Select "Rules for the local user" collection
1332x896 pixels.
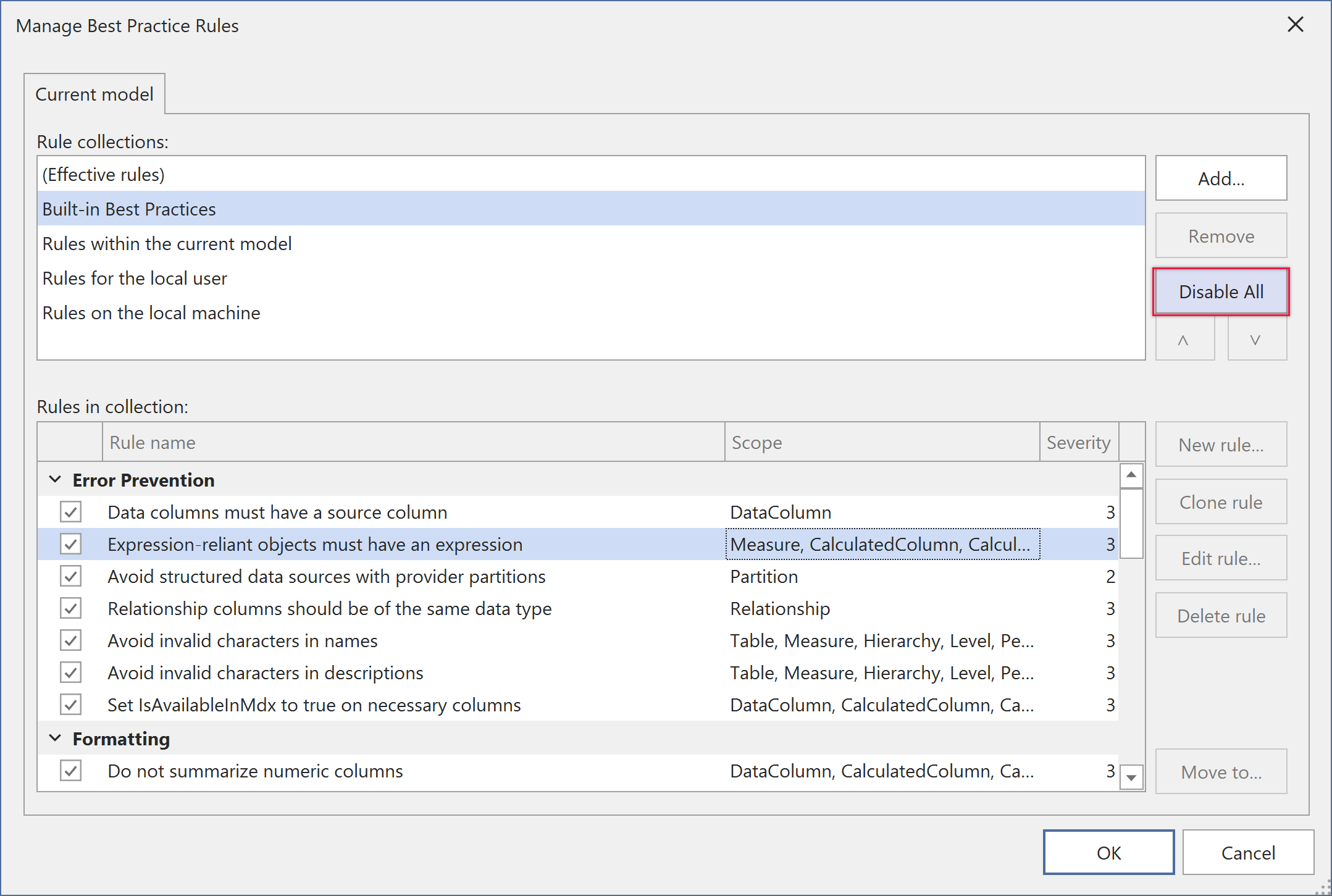pos(135,278)
